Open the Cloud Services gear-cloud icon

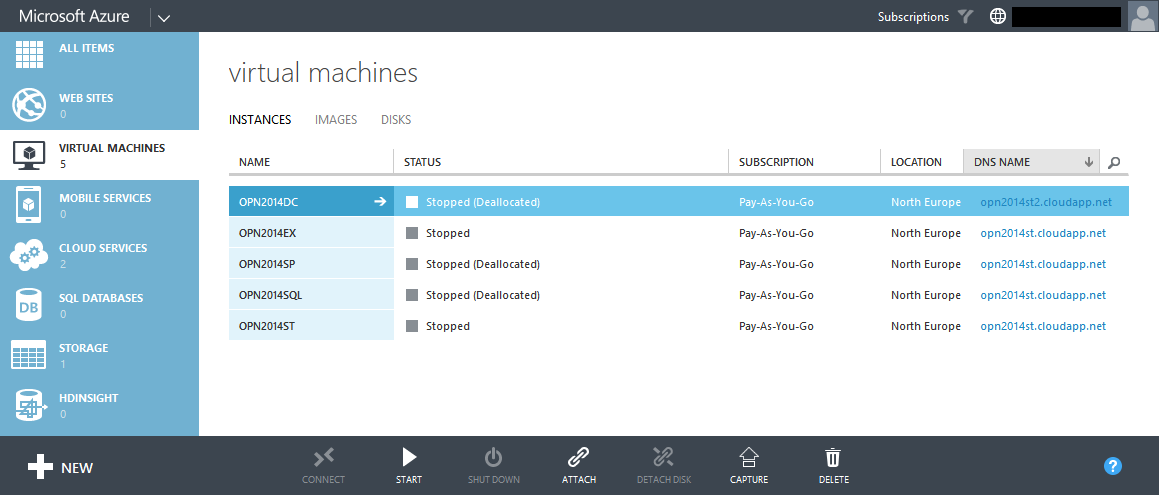[x=30, y=256]
